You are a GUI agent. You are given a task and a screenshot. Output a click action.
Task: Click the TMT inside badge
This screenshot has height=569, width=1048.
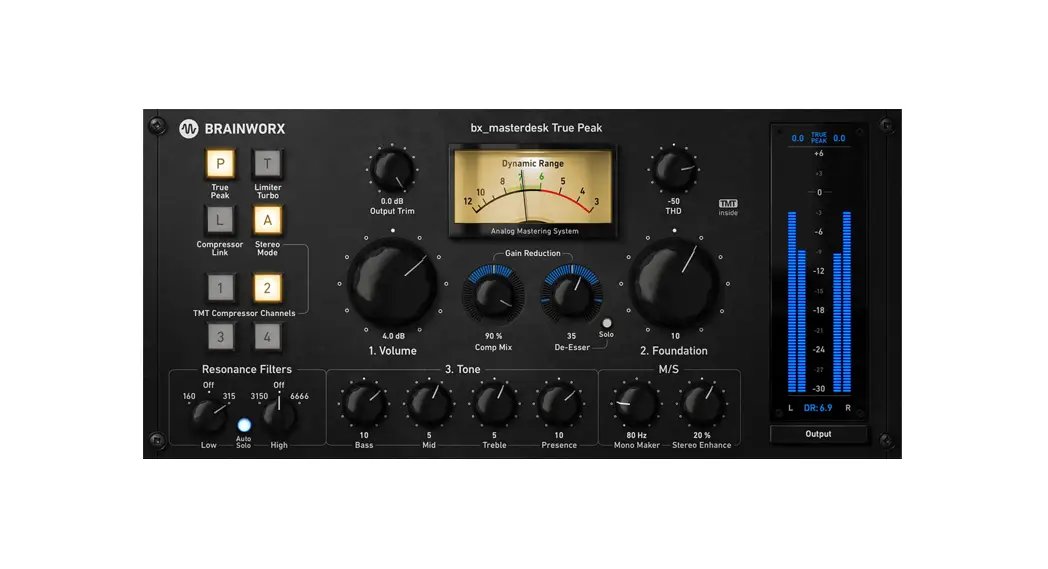[728, 207]
